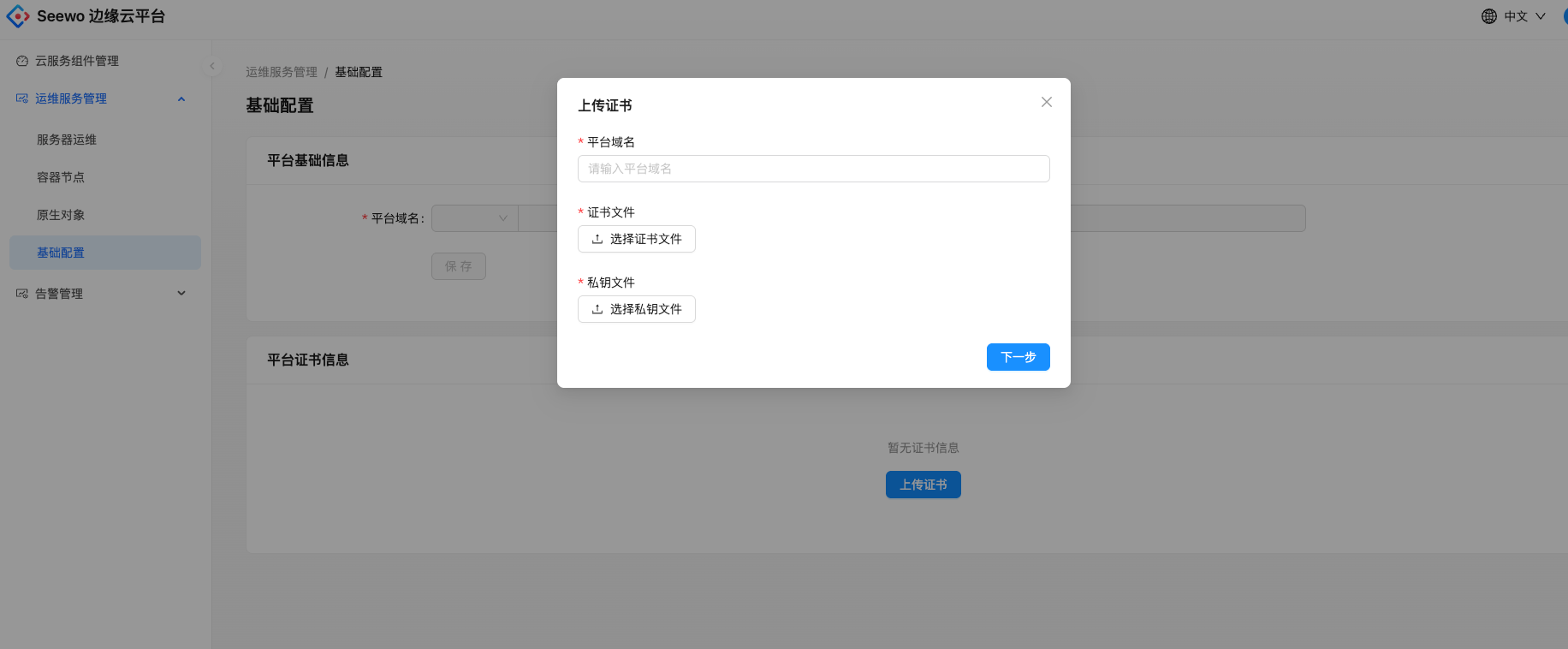Click the upload icon in 选择私钥文件
1568x649 pixels.
(597, 309)
